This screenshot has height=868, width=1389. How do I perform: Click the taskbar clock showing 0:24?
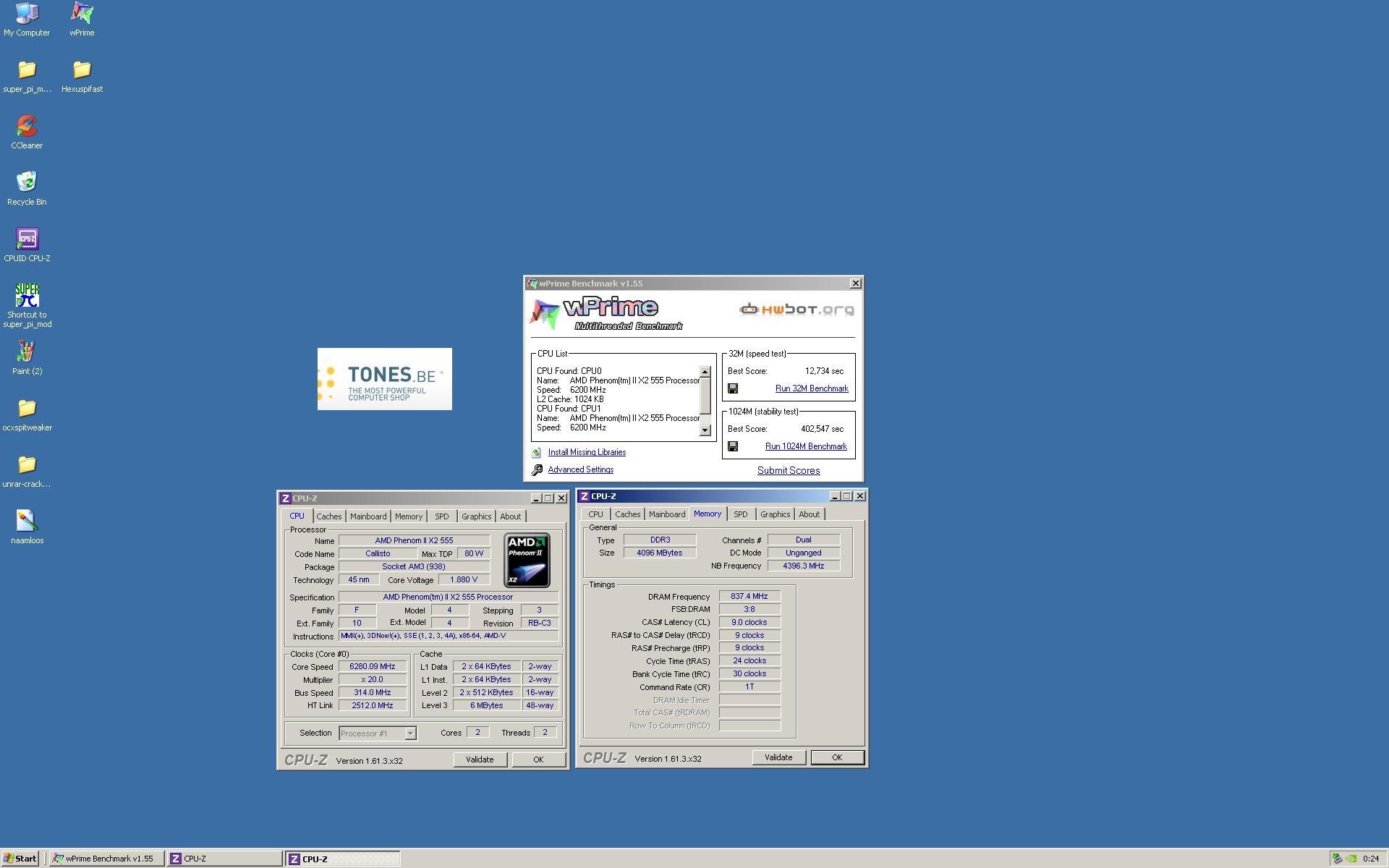(1370, 859)
